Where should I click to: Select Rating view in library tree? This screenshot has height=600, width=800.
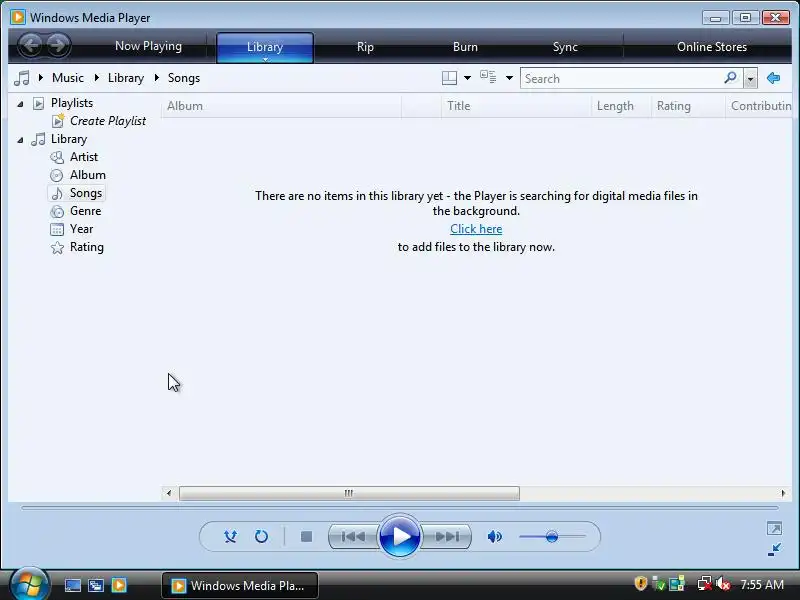coord(86,247)
